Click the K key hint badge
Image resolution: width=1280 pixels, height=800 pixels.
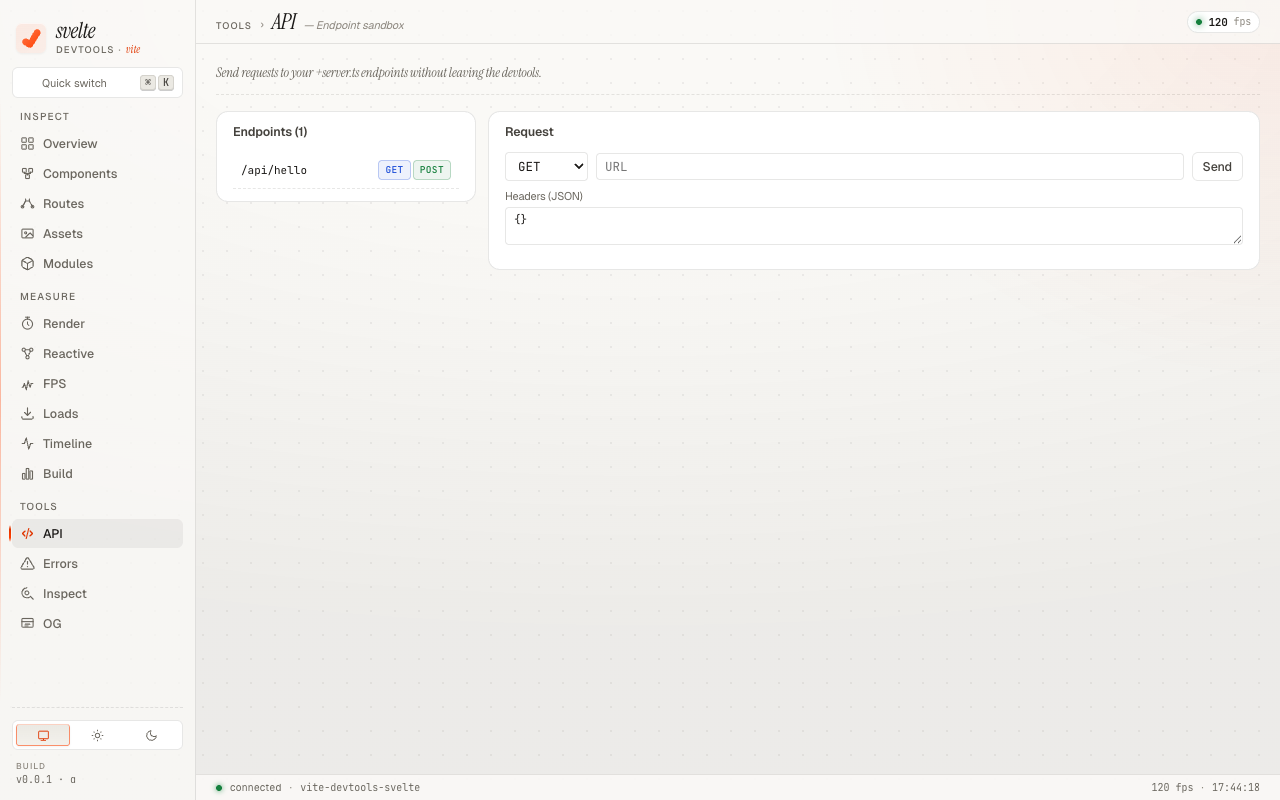tap(166, 83)
